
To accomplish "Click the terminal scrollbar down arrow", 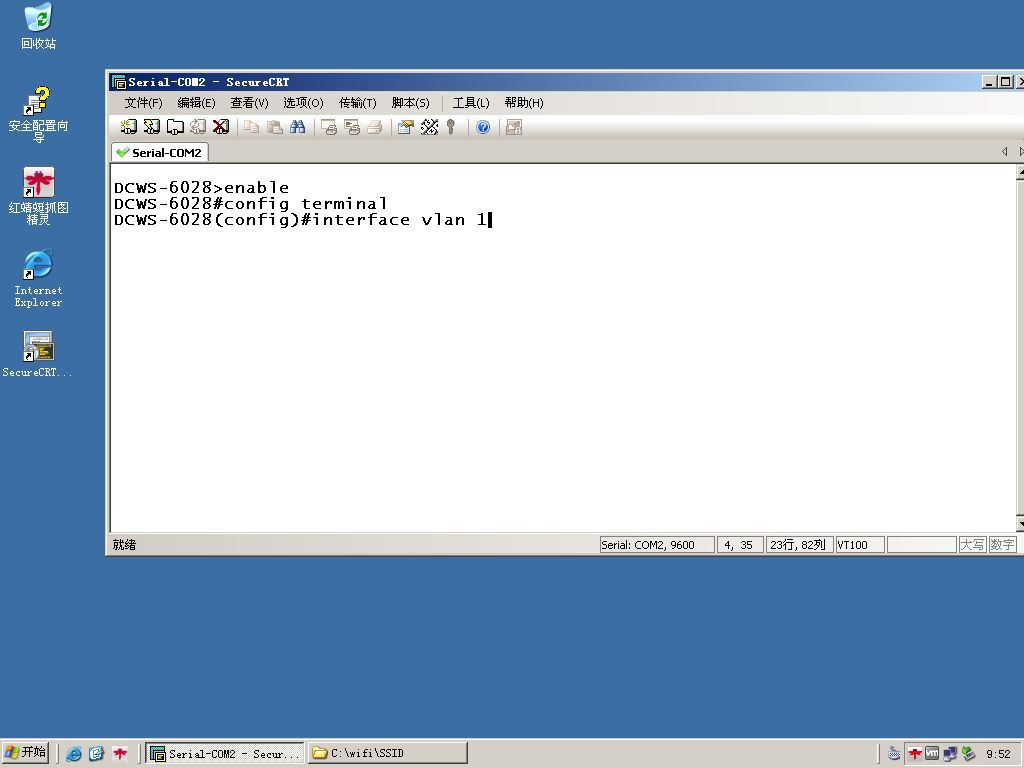I will pyautogui.click(x=1020, y=523).
